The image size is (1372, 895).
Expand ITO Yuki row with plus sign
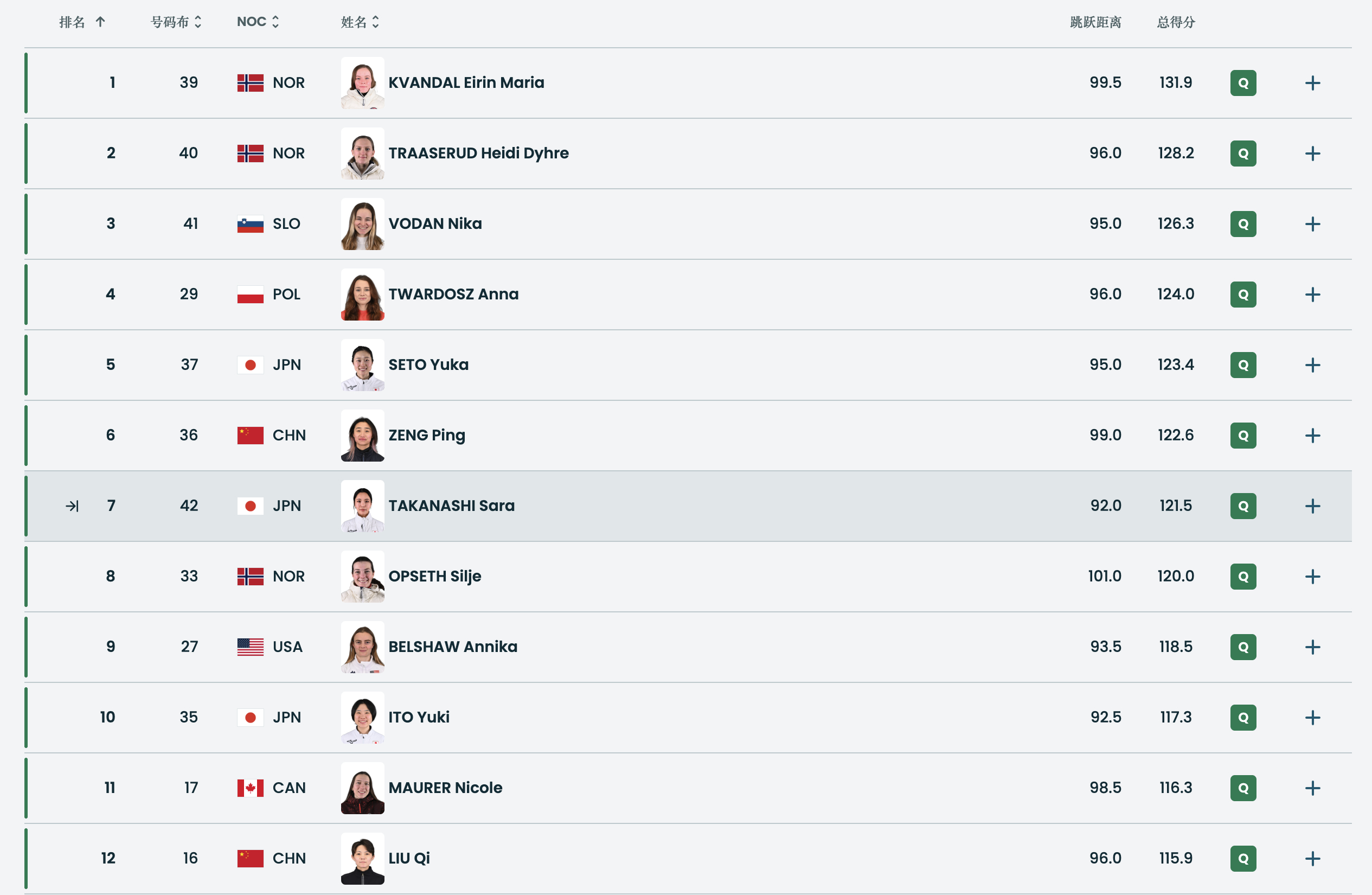[1313, 718]
